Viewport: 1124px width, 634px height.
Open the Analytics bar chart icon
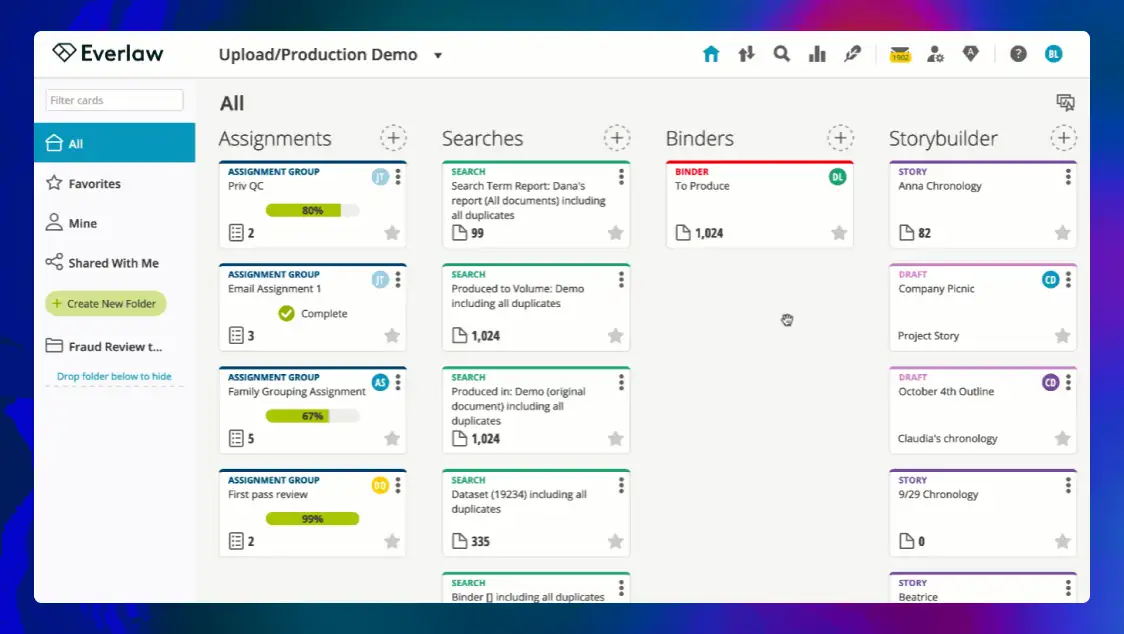pos(816,54)
